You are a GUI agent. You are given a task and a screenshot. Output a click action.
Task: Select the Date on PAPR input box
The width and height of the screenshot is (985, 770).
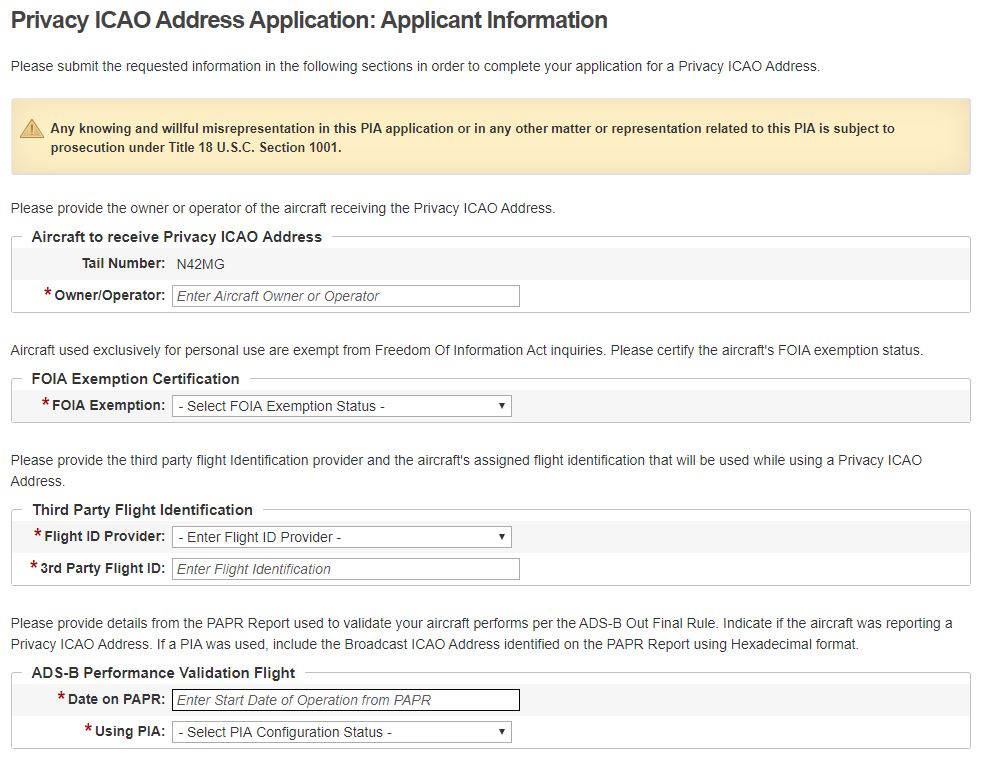(x=345, y=700)
